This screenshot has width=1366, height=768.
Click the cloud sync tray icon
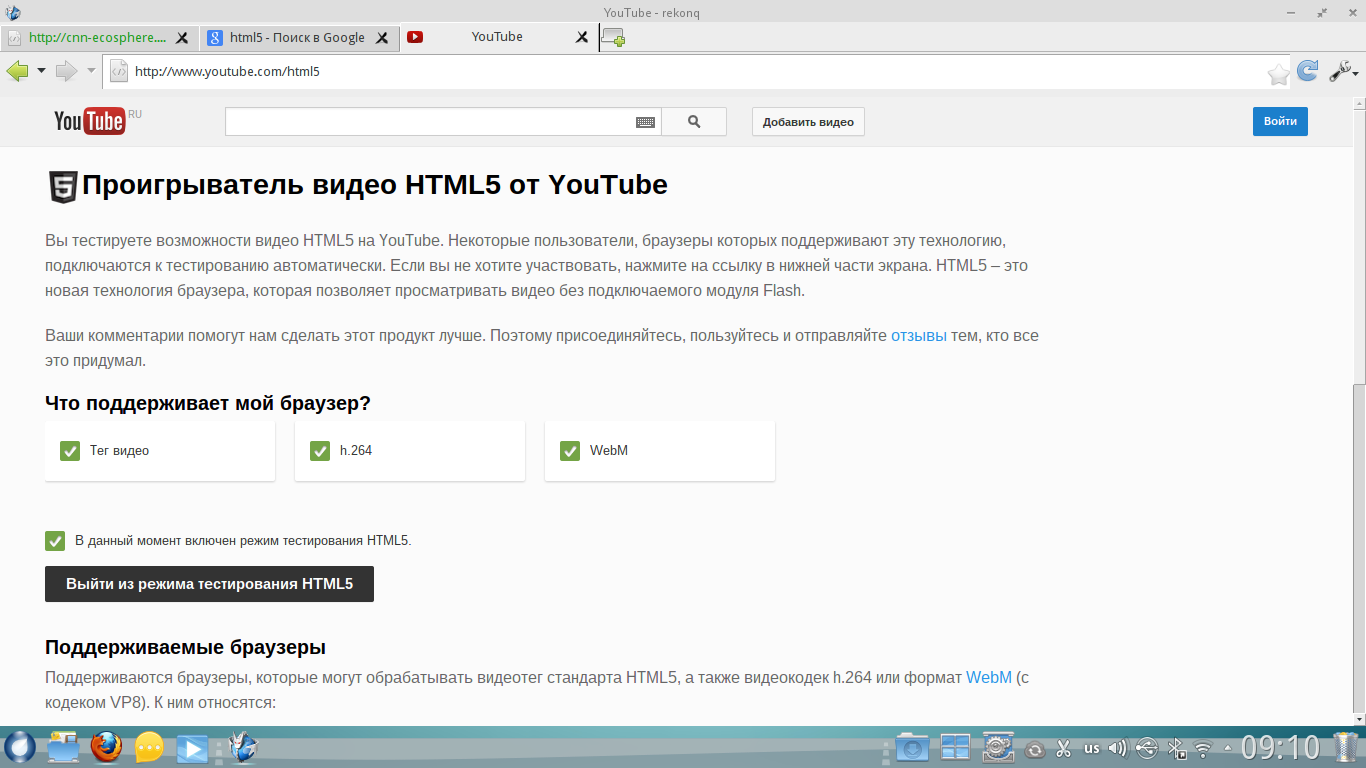(1035, 749)
